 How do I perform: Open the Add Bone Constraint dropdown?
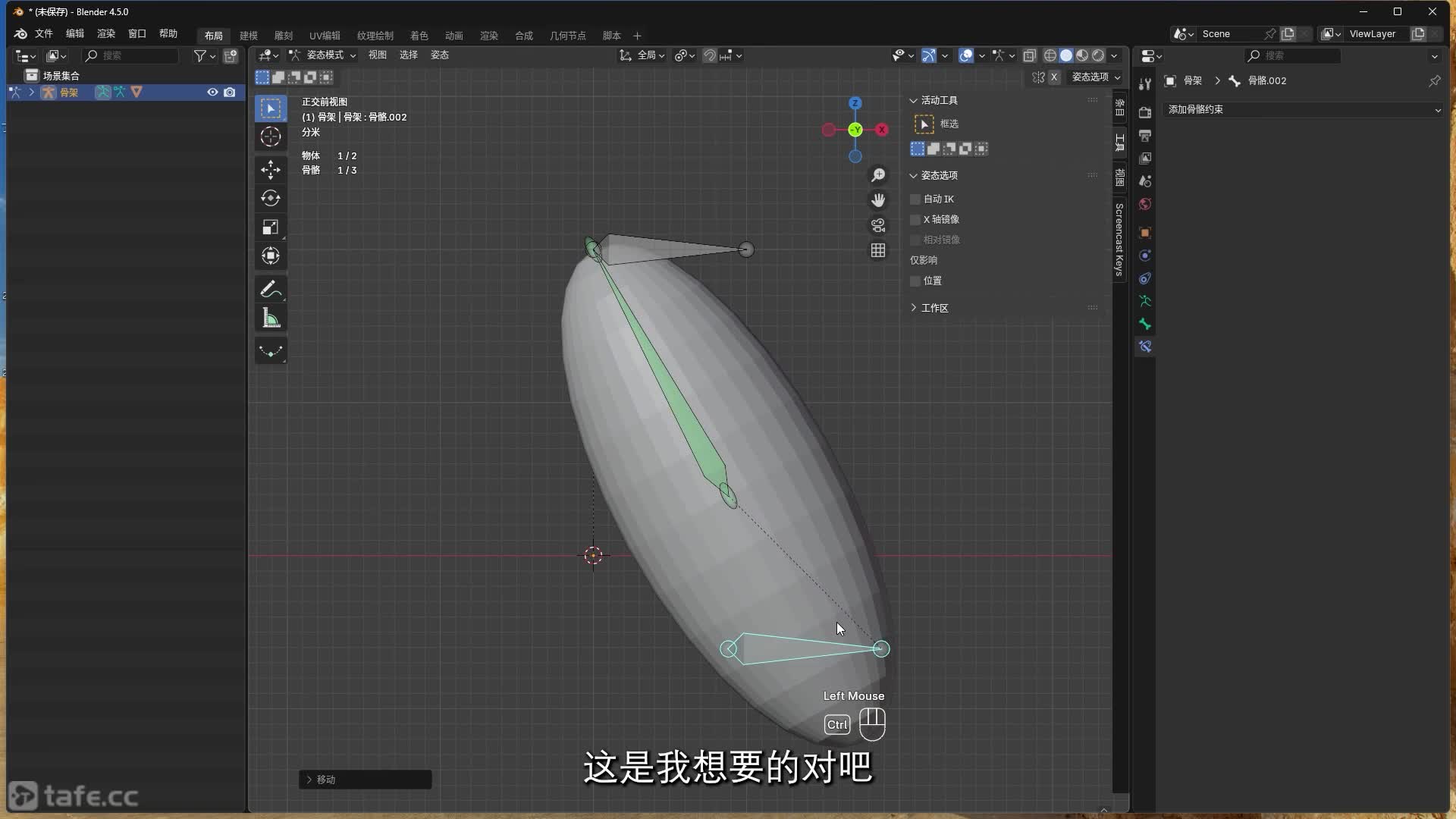click(1304, 109)
